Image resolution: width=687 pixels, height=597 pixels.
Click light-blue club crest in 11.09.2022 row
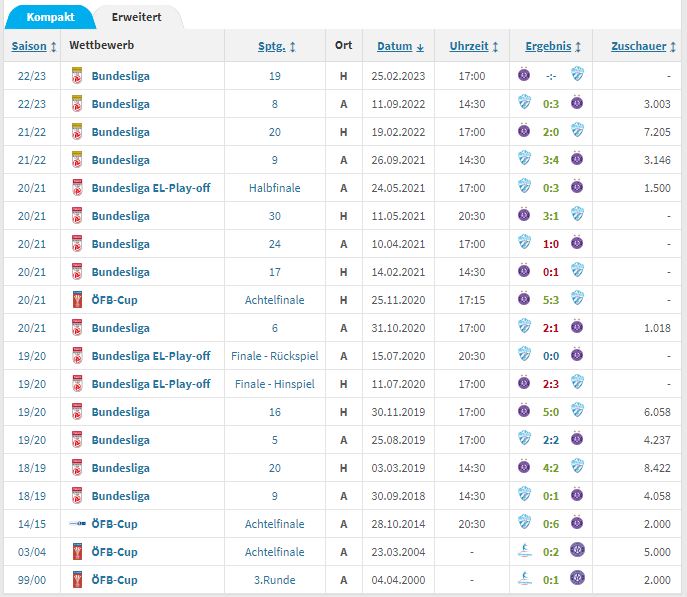pos(524,102)
